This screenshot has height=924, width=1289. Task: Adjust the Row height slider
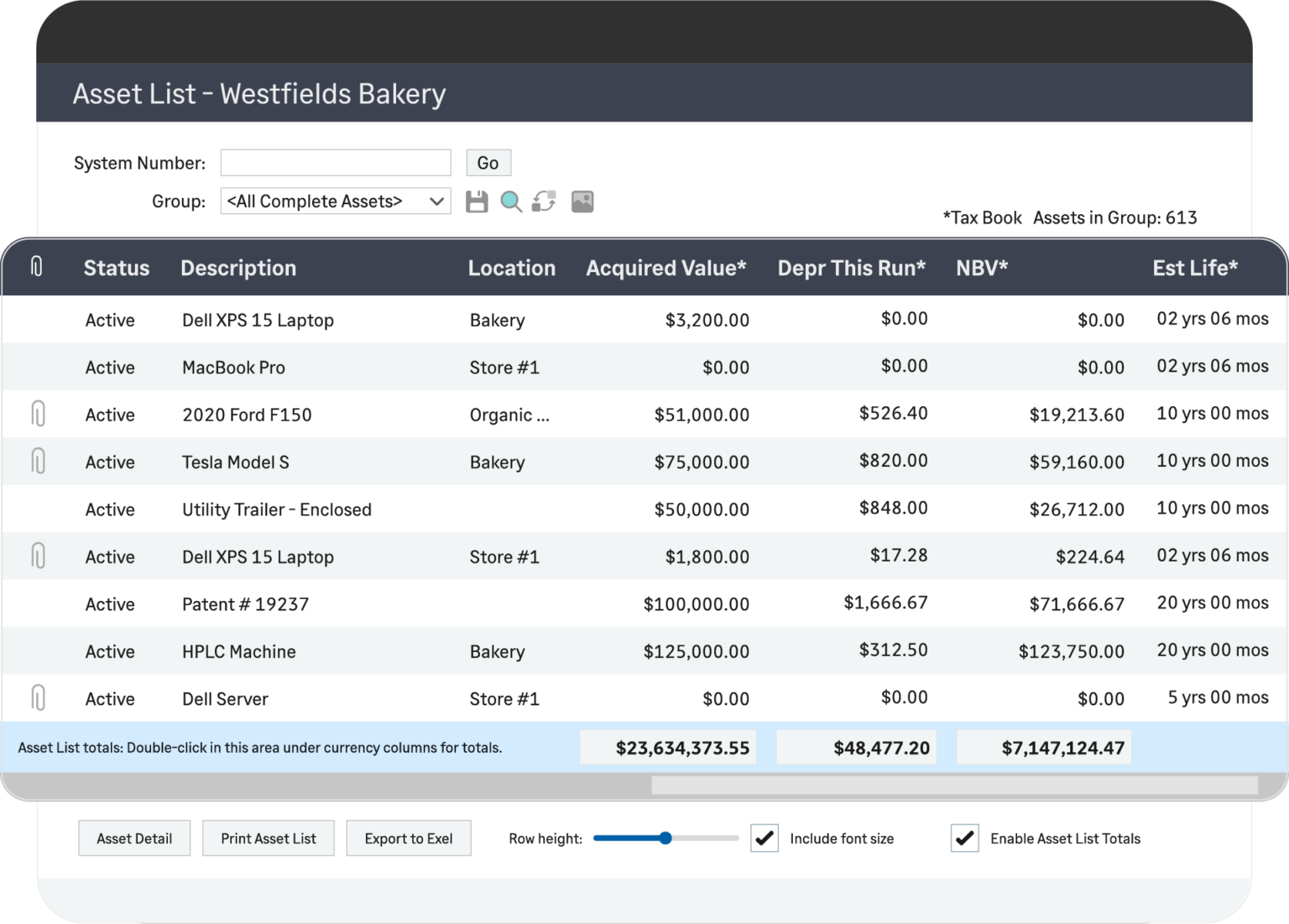[x=665, y=838]
